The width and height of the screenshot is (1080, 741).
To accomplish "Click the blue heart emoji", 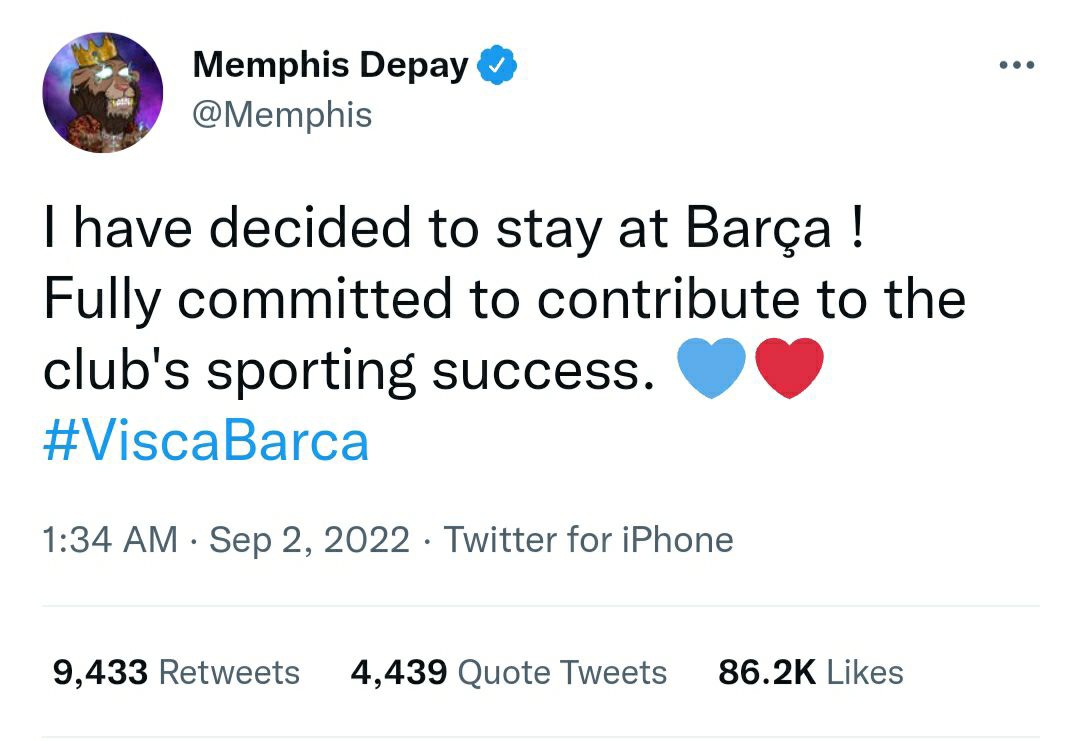I will (x=711, y=368).
